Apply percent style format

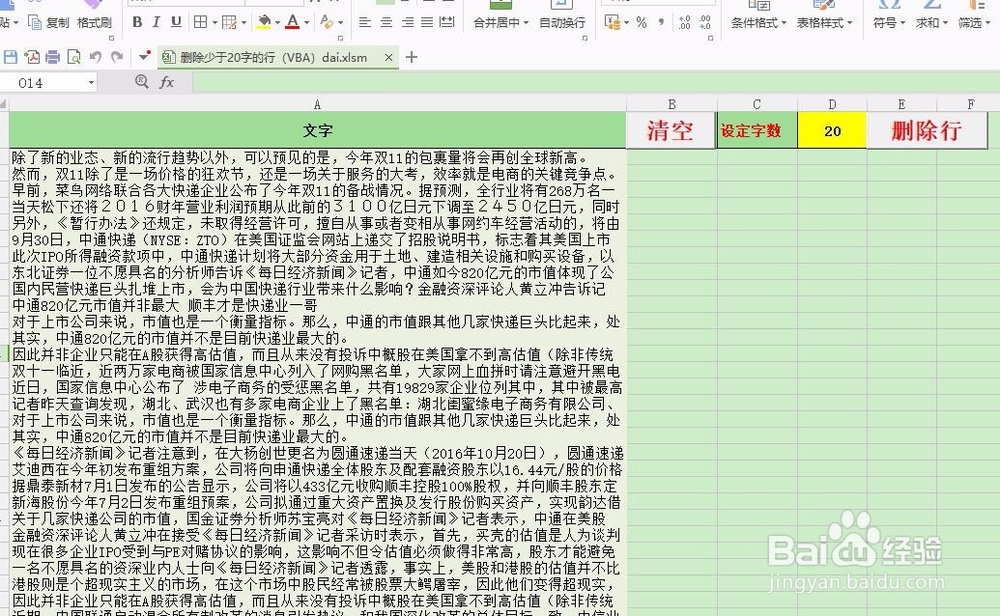click(x=642, y=22)
